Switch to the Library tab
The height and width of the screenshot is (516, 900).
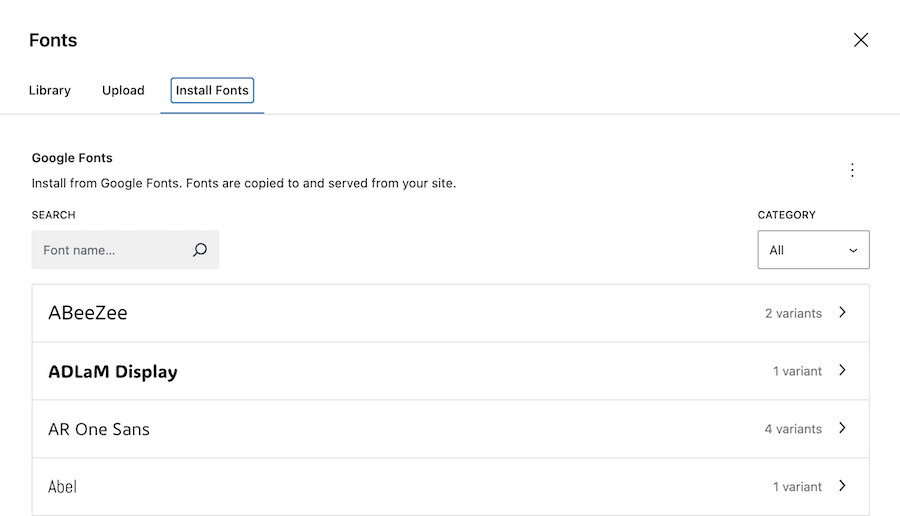point(50,90)
